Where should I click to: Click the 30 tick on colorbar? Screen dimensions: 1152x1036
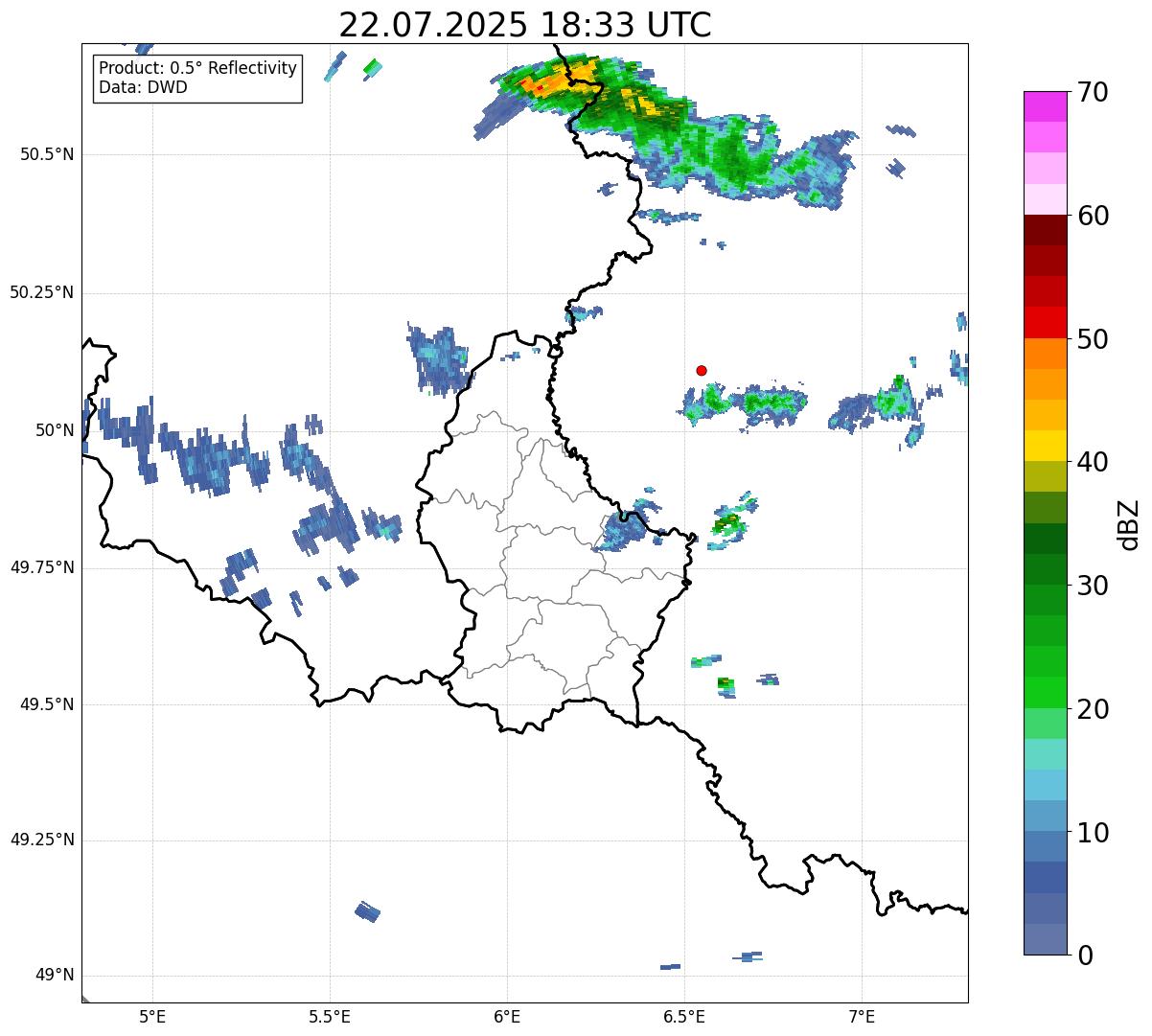(x=1094, y=586)
